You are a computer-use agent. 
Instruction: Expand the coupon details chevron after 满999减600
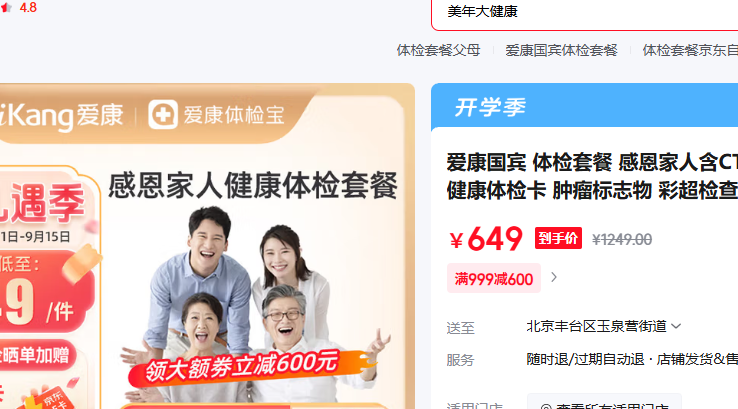click(554, 278)
